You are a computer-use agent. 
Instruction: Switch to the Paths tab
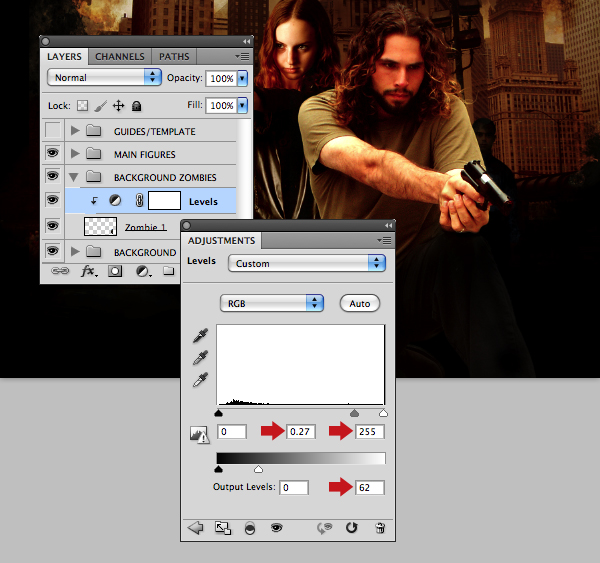[x=174, y=57]
